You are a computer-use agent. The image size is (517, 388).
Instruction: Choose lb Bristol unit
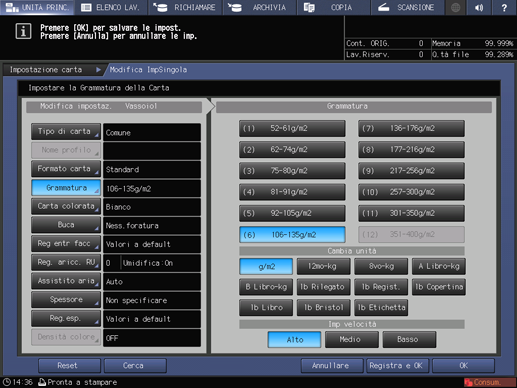point(323,308)
